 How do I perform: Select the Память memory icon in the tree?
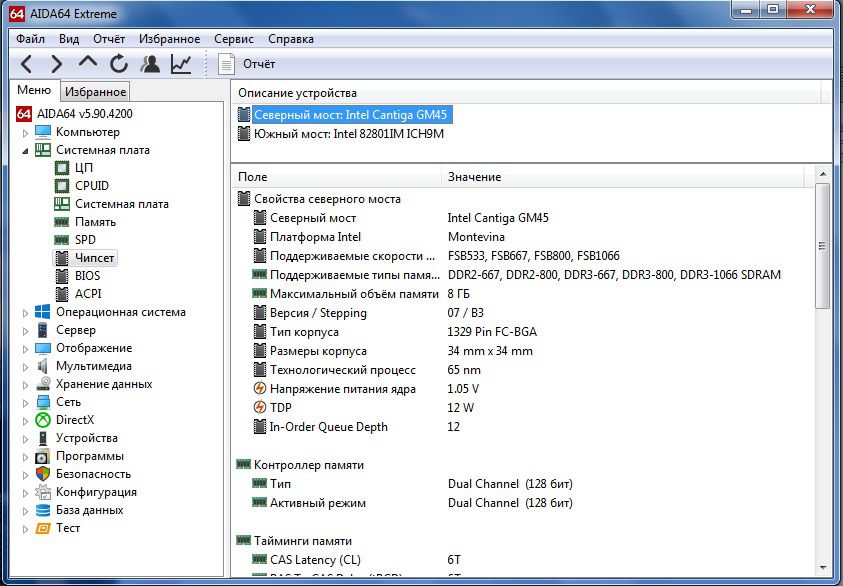click(x=62, y=222)
